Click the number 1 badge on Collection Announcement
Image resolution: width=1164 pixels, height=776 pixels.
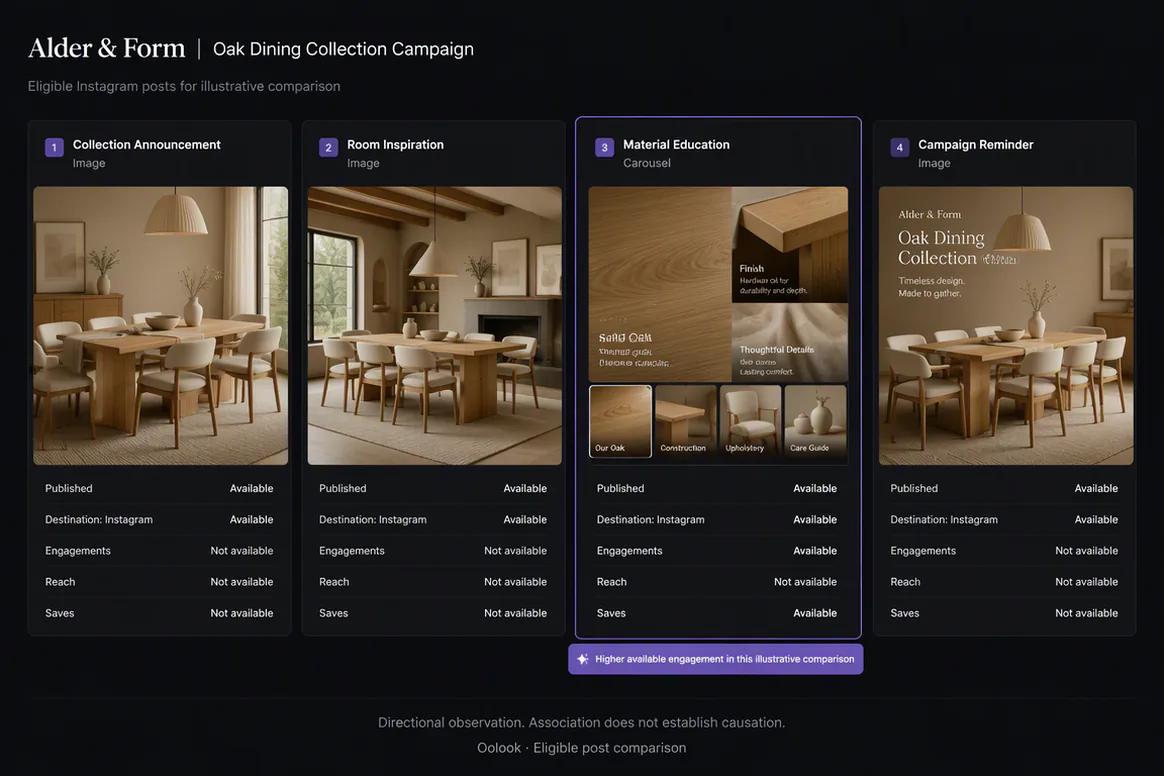[x=54, y=147]
